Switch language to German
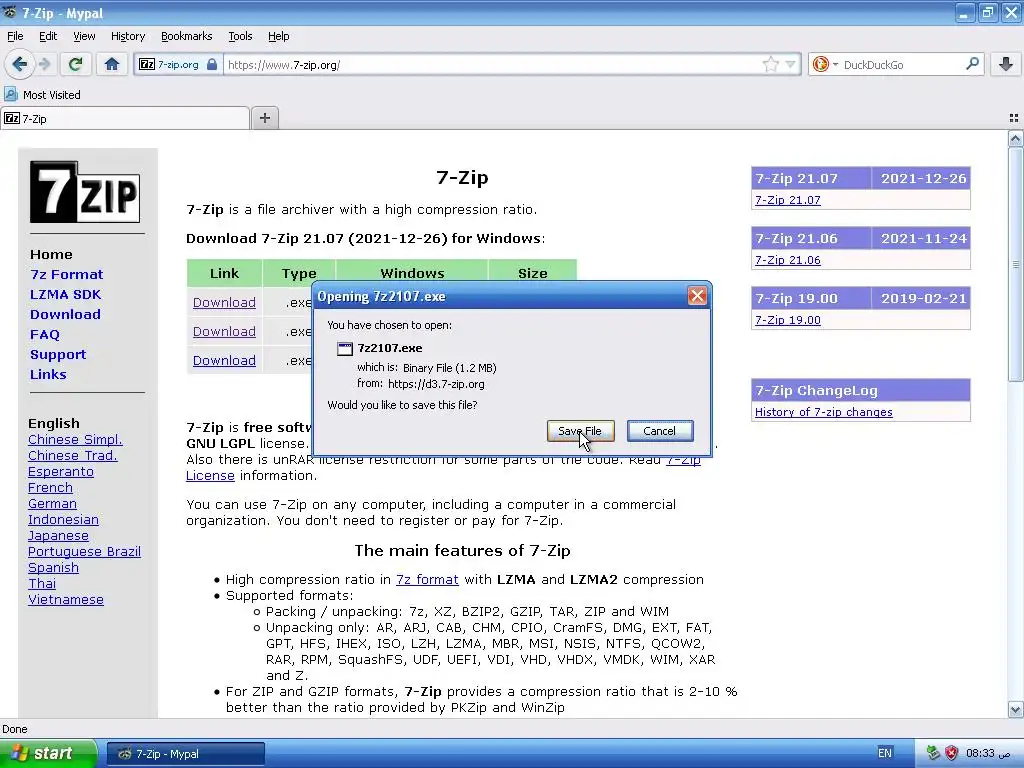 pyautogui.click(x=52, y=504)
